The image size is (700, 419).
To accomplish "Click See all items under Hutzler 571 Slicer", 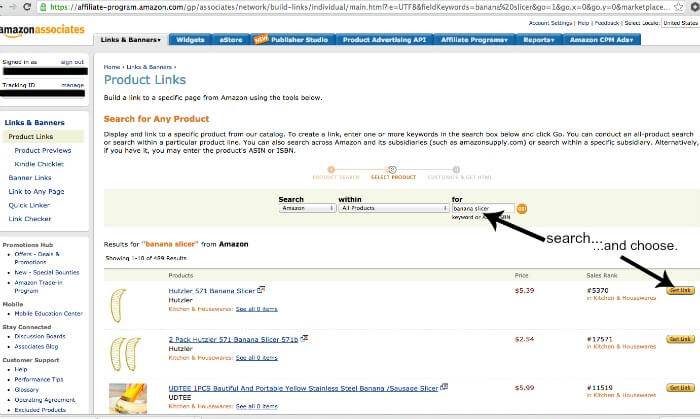I will coord(256,309).
